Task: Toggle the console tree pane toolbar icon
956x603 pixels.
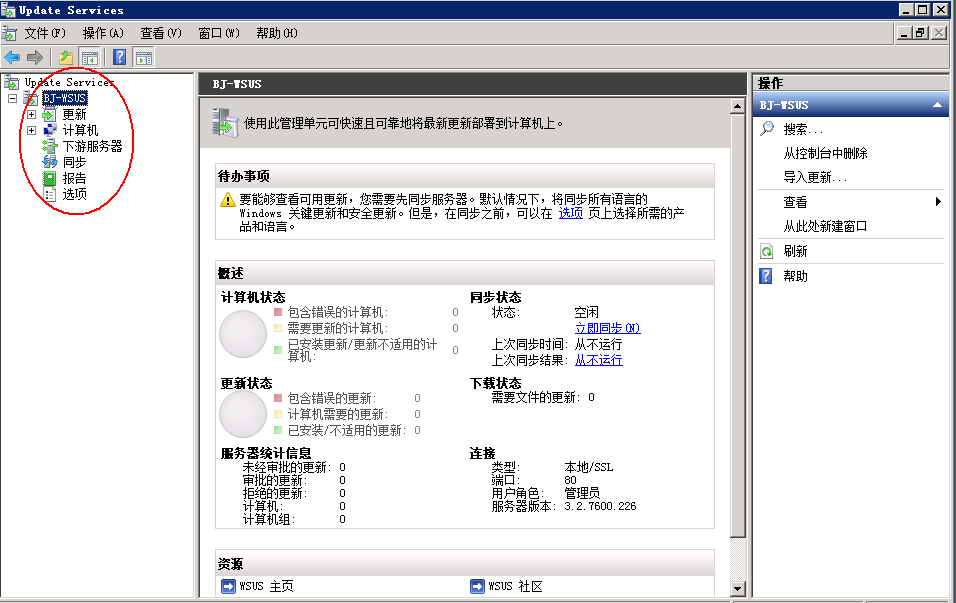Action: pos(90,58)
